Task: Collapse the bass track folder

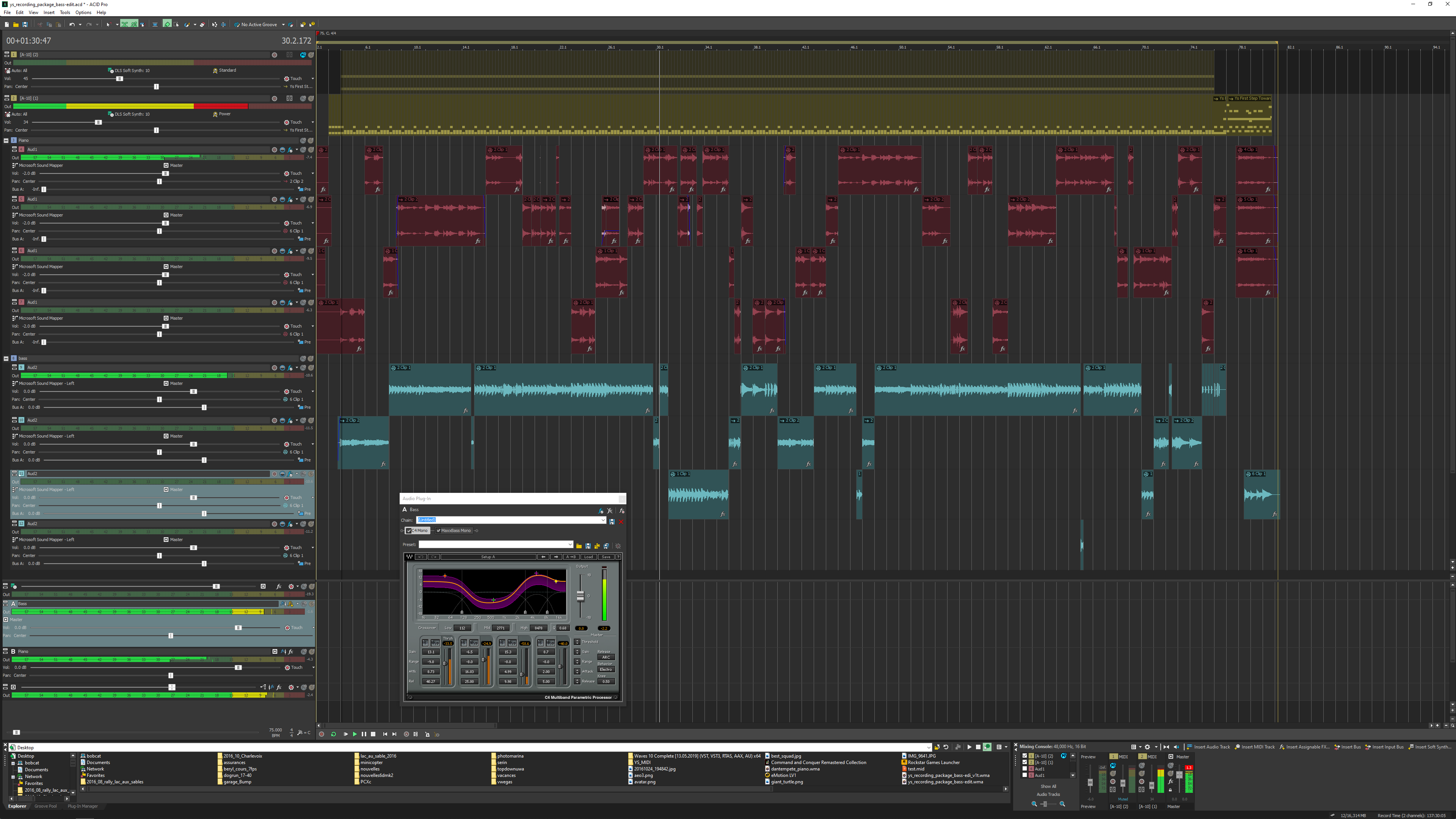Action: click(6, 358)
